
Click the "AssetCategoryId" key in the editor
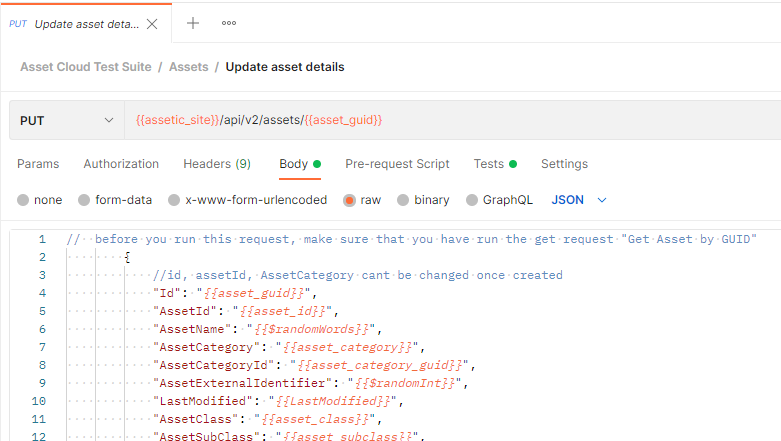click(214, 365)
